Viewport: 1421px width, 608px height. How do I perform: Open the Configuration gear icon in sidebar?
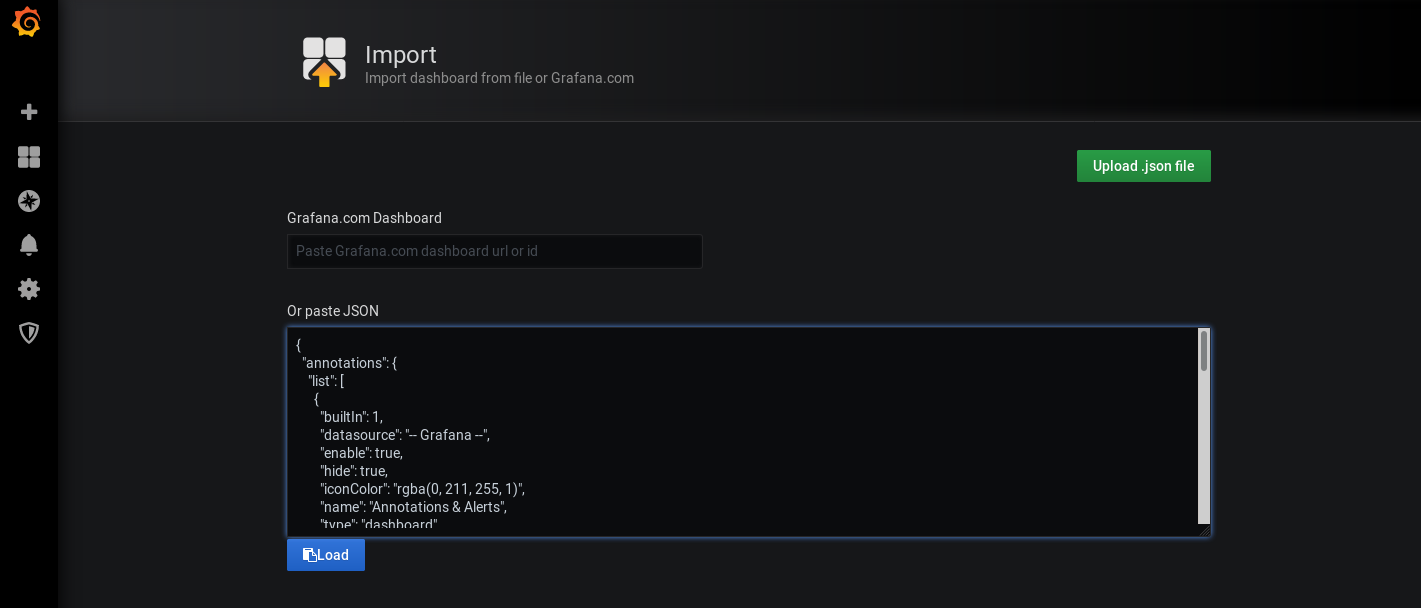point(29,289)
